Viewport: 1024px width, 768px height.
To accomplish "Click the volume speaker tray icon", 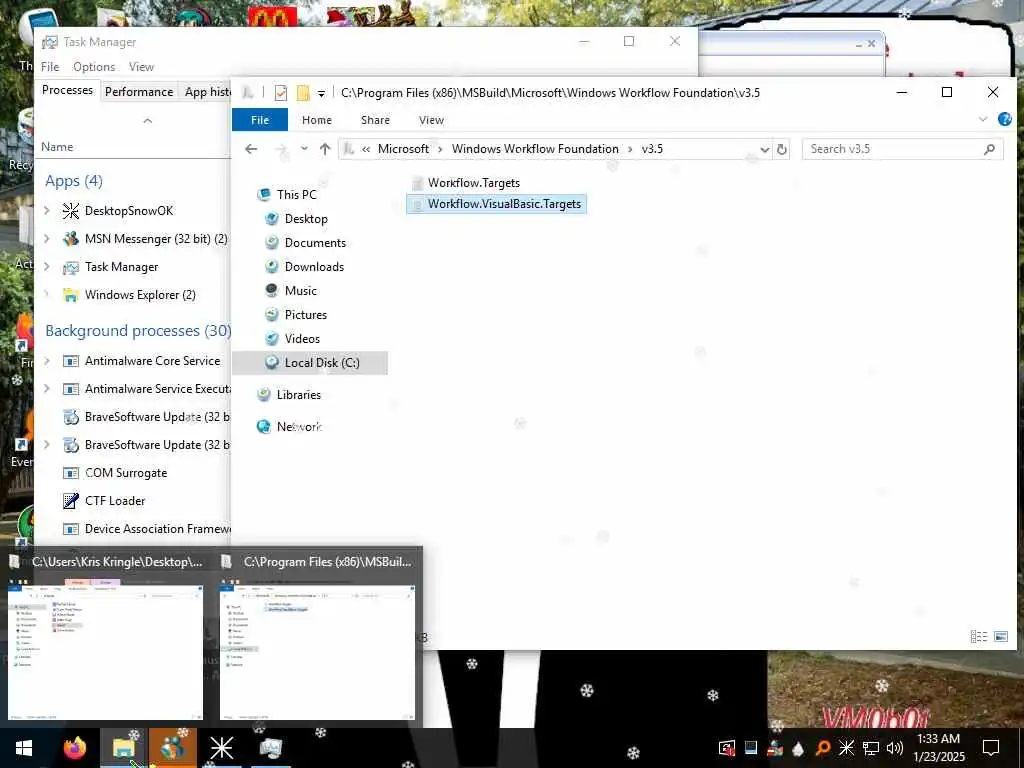I will [895, 748].
